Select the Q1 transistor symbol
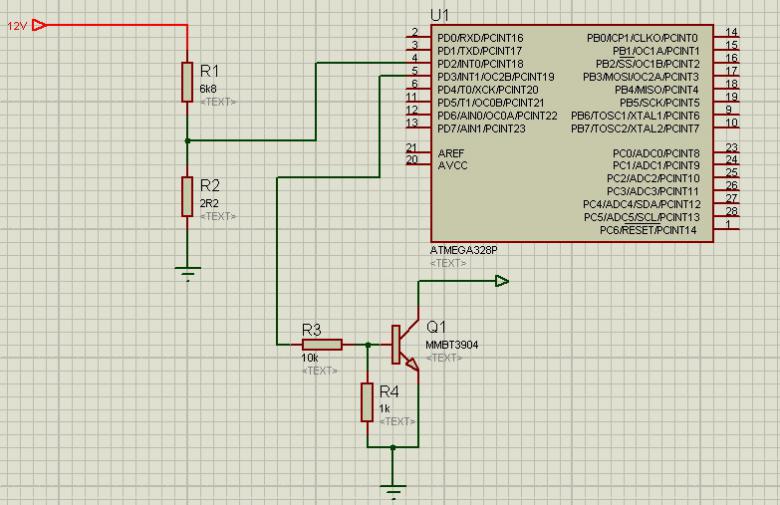The width and height of the screenshot is (780, 505). pyautogui.click(x=405, y=344)
